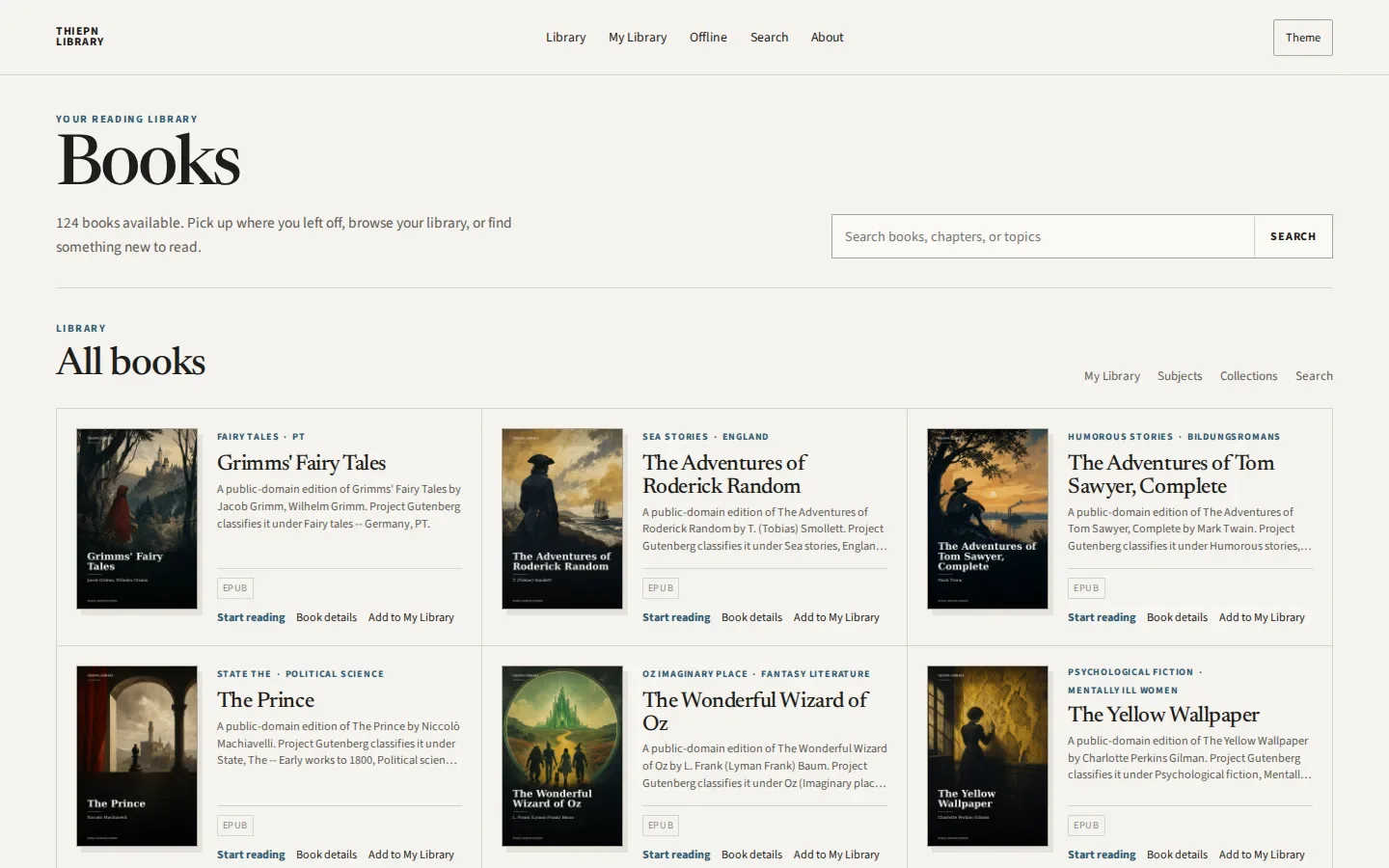
Task: Click the Fairy Tales subject tag
Action: (248, 437)
